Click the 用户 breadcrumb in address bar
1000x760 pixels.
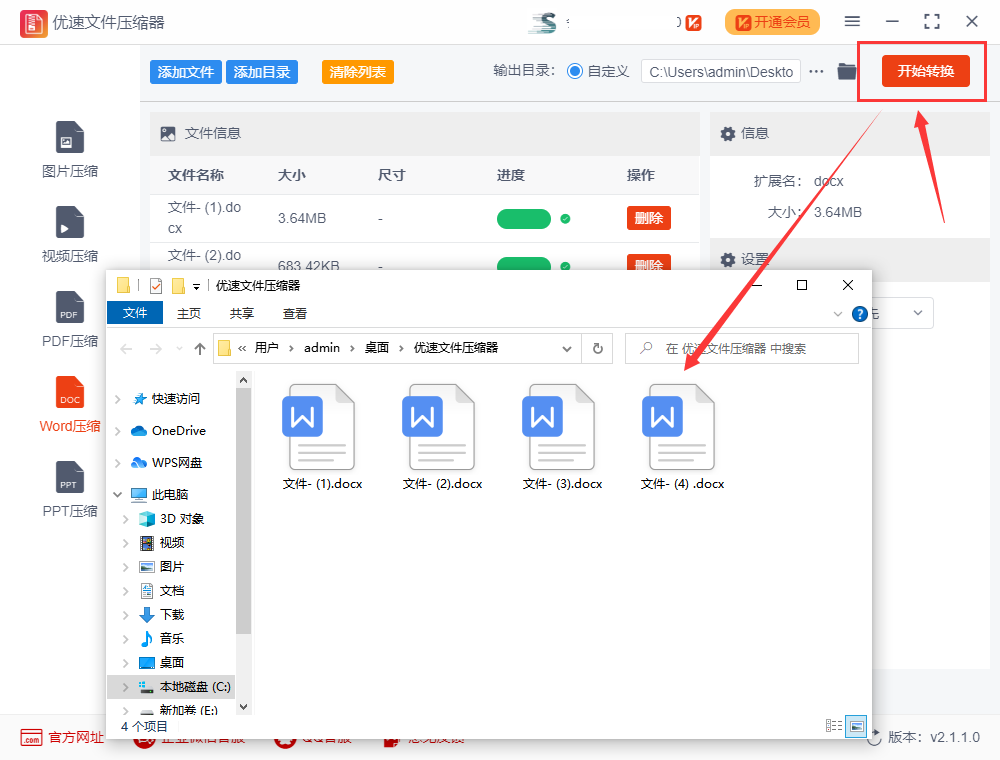pyautogui.click(x=267, y=347)
